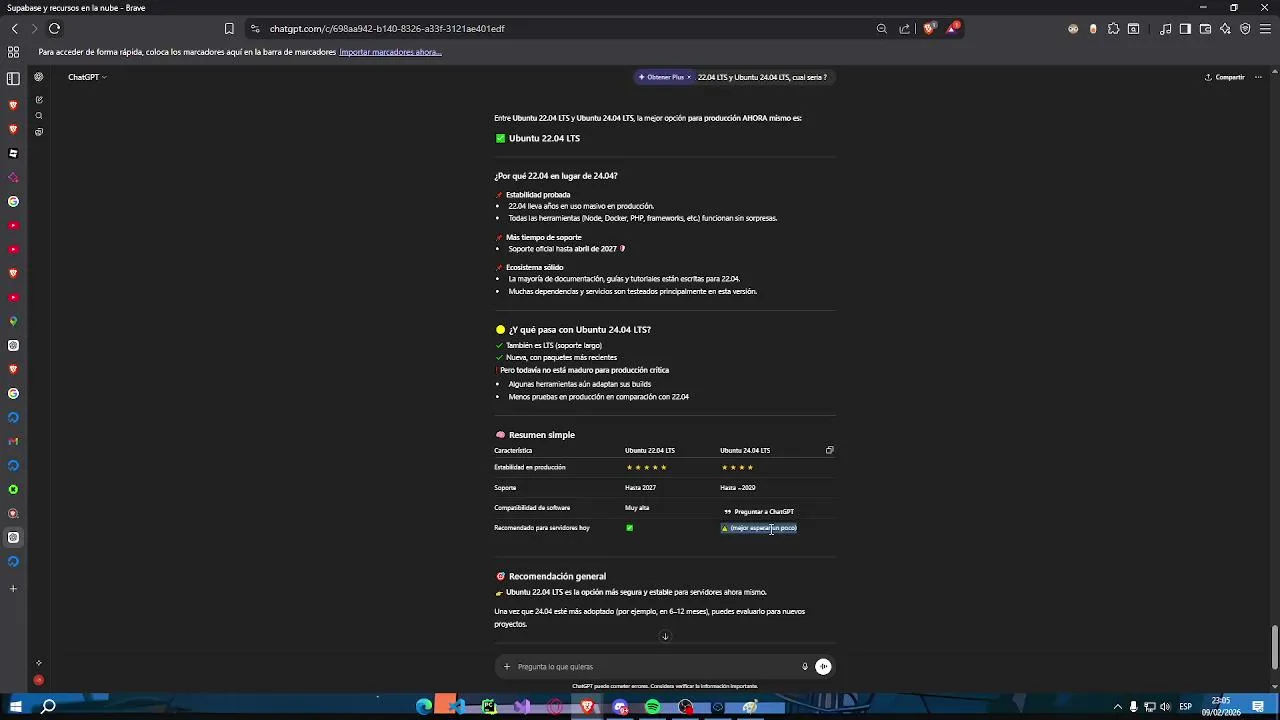The image size is (1280, 720).
Task: Copy the table with the copy icon
Action: click(829, 450)
